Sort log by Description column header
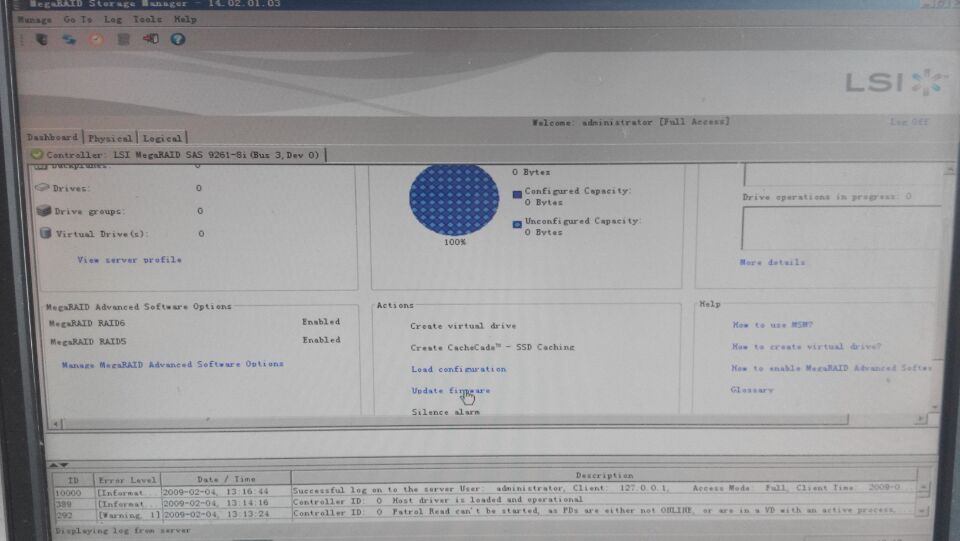Viewport: 960px width, 541px height. 604,476
